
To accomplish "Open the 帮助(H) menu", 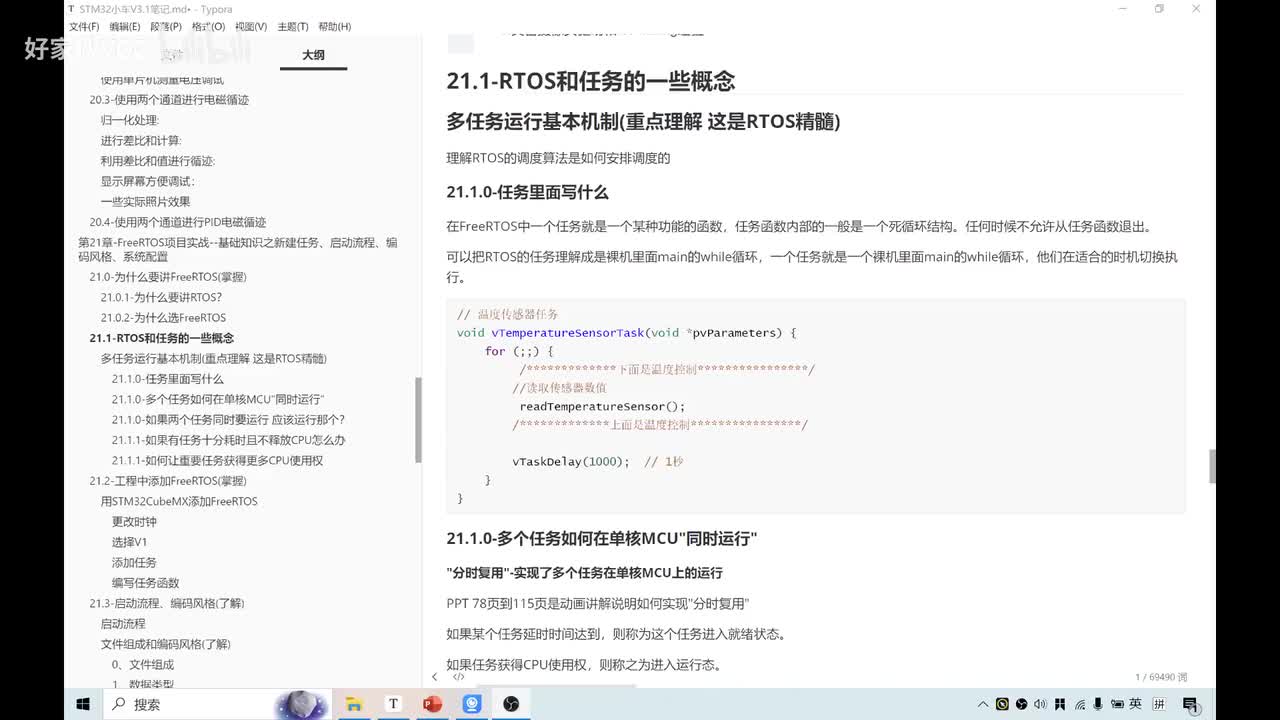I will pyautogui.click(x=334, y=27).
